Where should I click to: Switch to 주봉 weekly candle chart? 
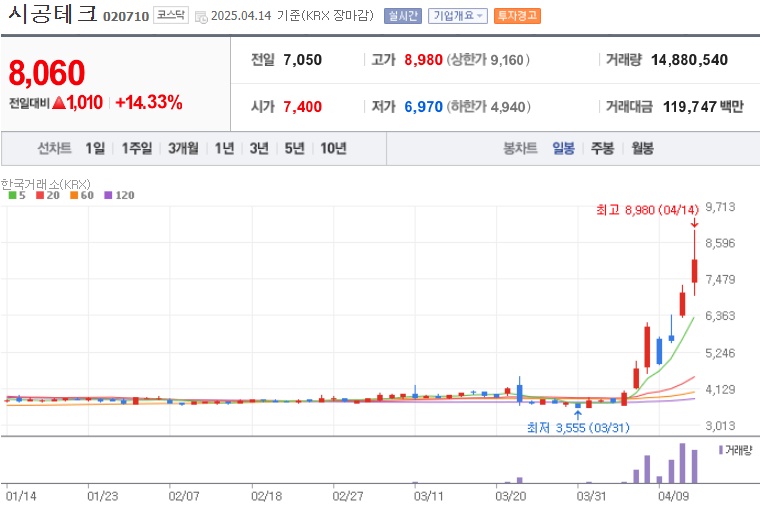pos(602,148)
